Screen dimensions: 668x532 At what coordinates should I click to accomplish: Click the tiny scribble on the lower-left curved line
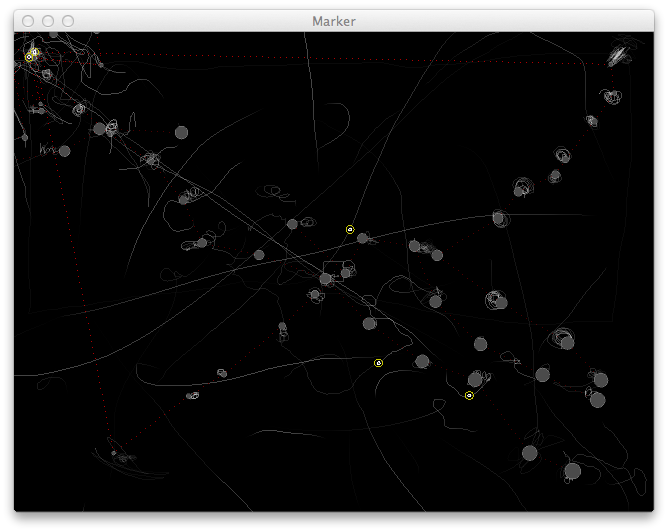pyautogui.click(x=221, y=373)
